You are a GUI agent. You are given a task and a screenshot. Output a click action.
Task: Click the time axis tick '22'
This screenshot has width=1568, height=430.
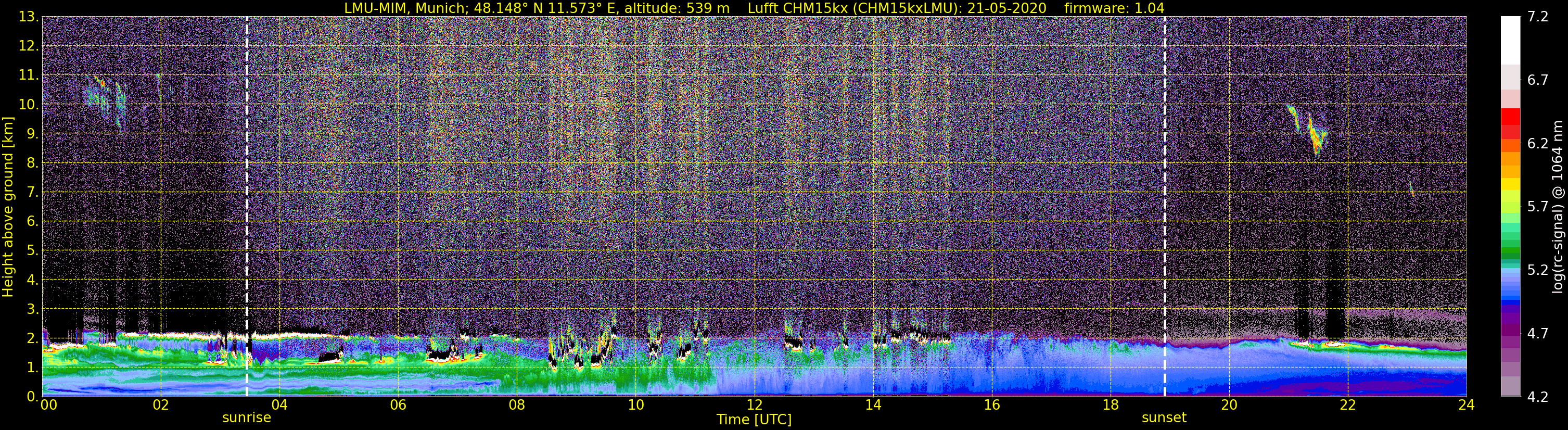pyautogui.click(x=1348, y=405)
